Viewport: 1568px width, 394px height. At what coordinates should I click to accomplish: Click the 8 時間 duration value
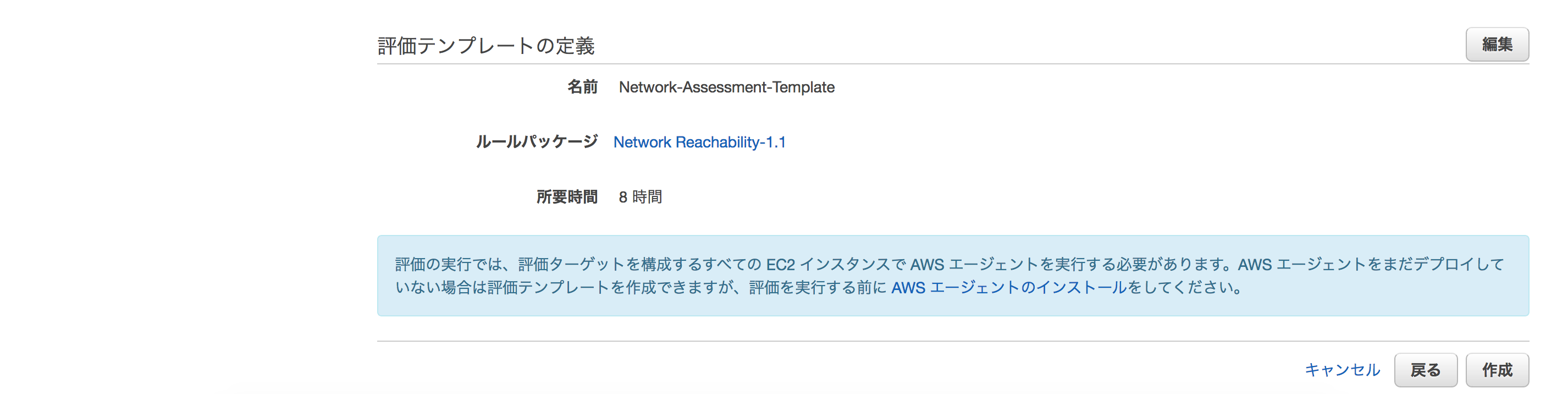(x=641, y=196)
